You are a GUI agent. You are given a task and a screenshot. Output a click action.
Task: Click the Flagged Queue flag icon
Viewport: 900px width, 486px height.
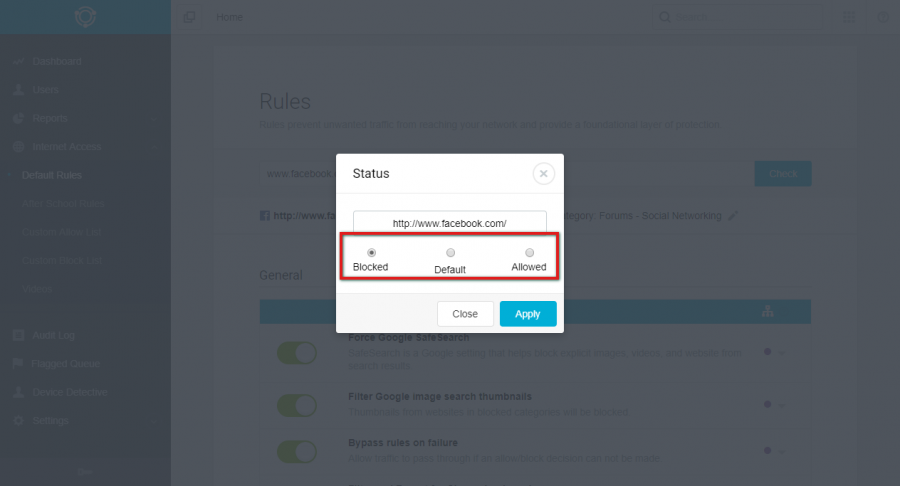click(x=18, y=363)
